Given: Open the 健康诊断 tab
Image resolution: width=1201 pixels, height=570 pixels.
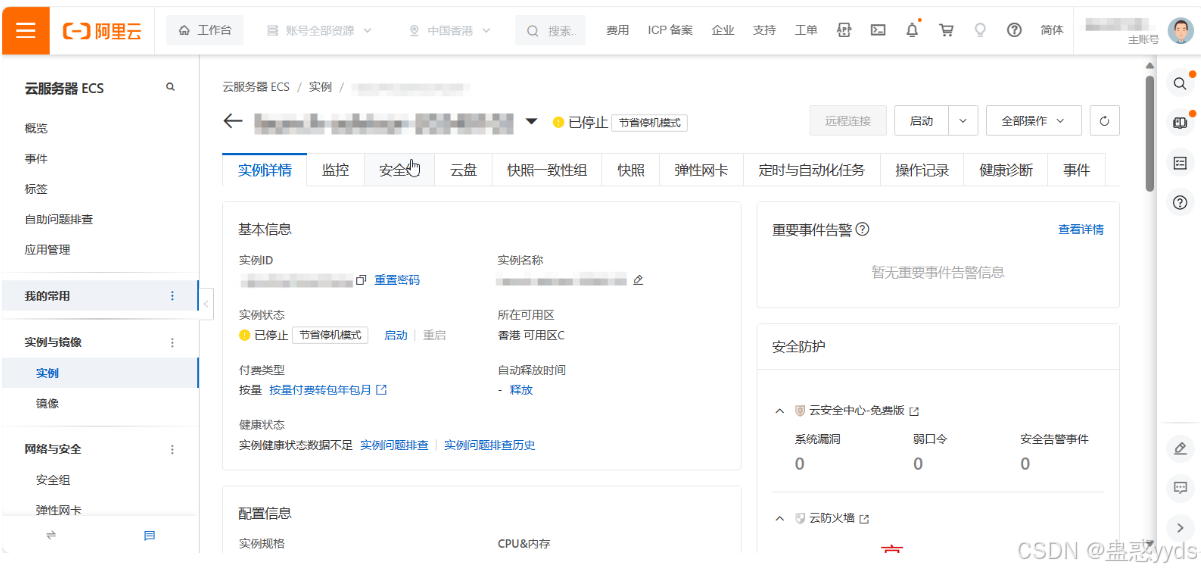Looking at the screenshot, I should tap(1006, 170).
